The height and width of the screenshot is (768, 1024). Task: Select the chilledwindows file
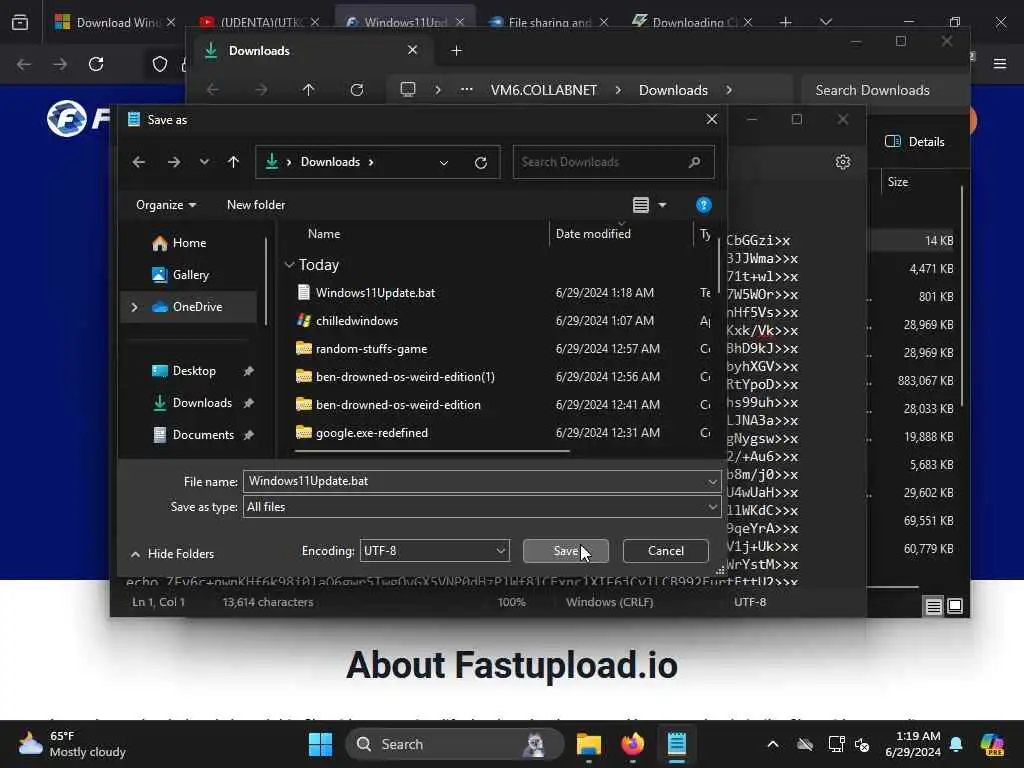(x=357, y=321)
